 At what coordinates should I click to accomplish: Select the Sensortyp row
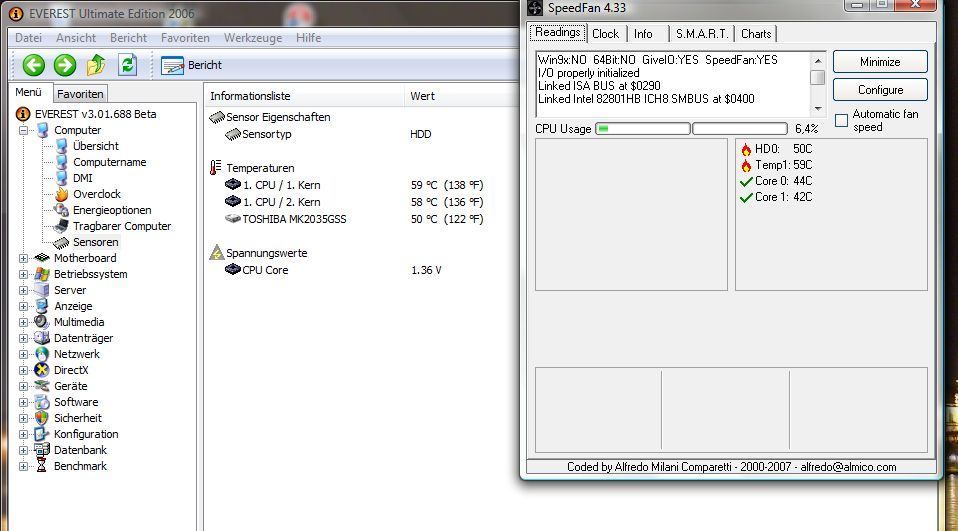(x=328, y=134)
